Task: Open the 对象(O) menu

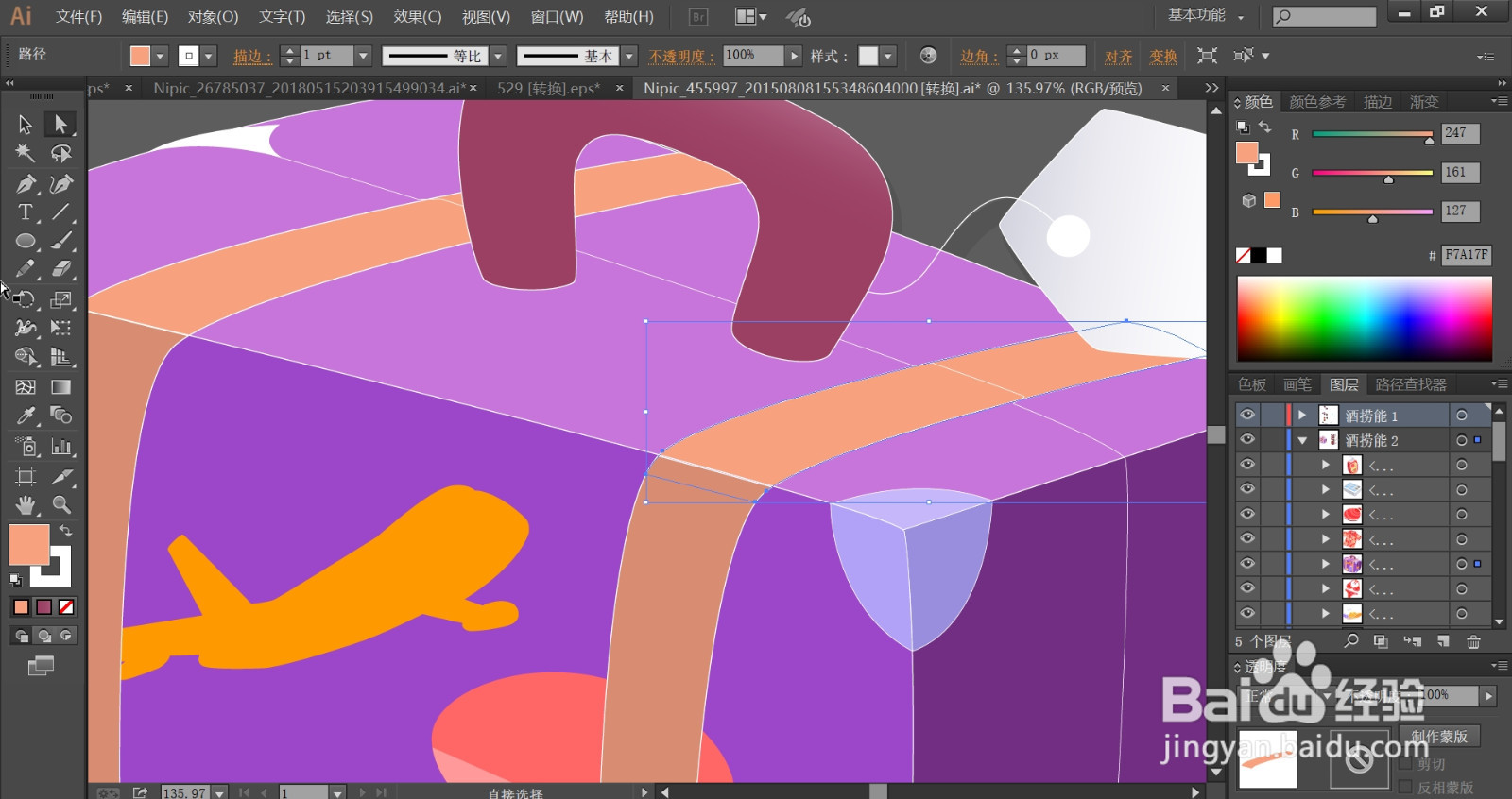Action: pyautogui.click(x=214, y=17)
